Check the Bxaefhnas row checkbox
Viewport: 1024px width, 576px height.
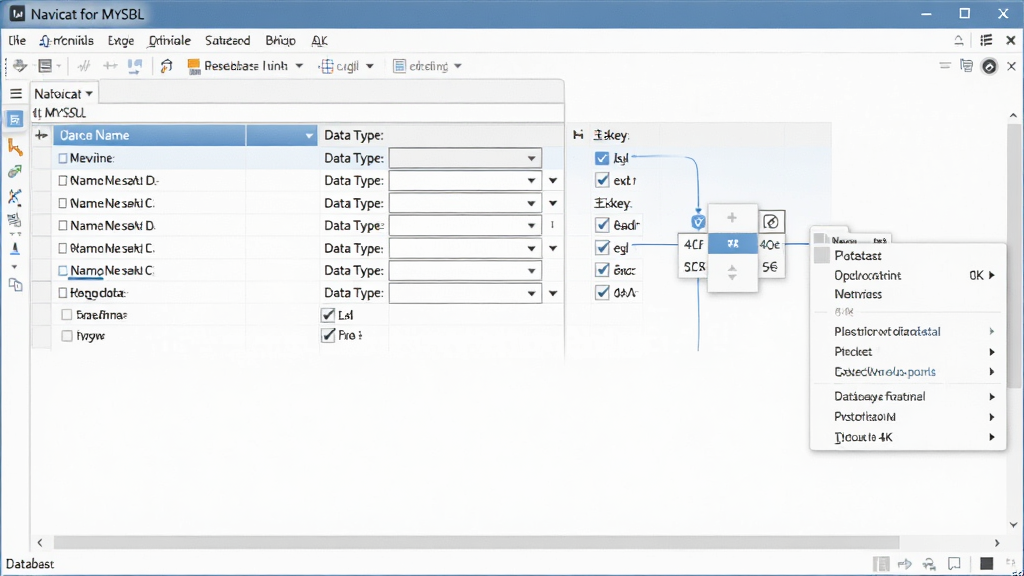[x=67, y=315]
